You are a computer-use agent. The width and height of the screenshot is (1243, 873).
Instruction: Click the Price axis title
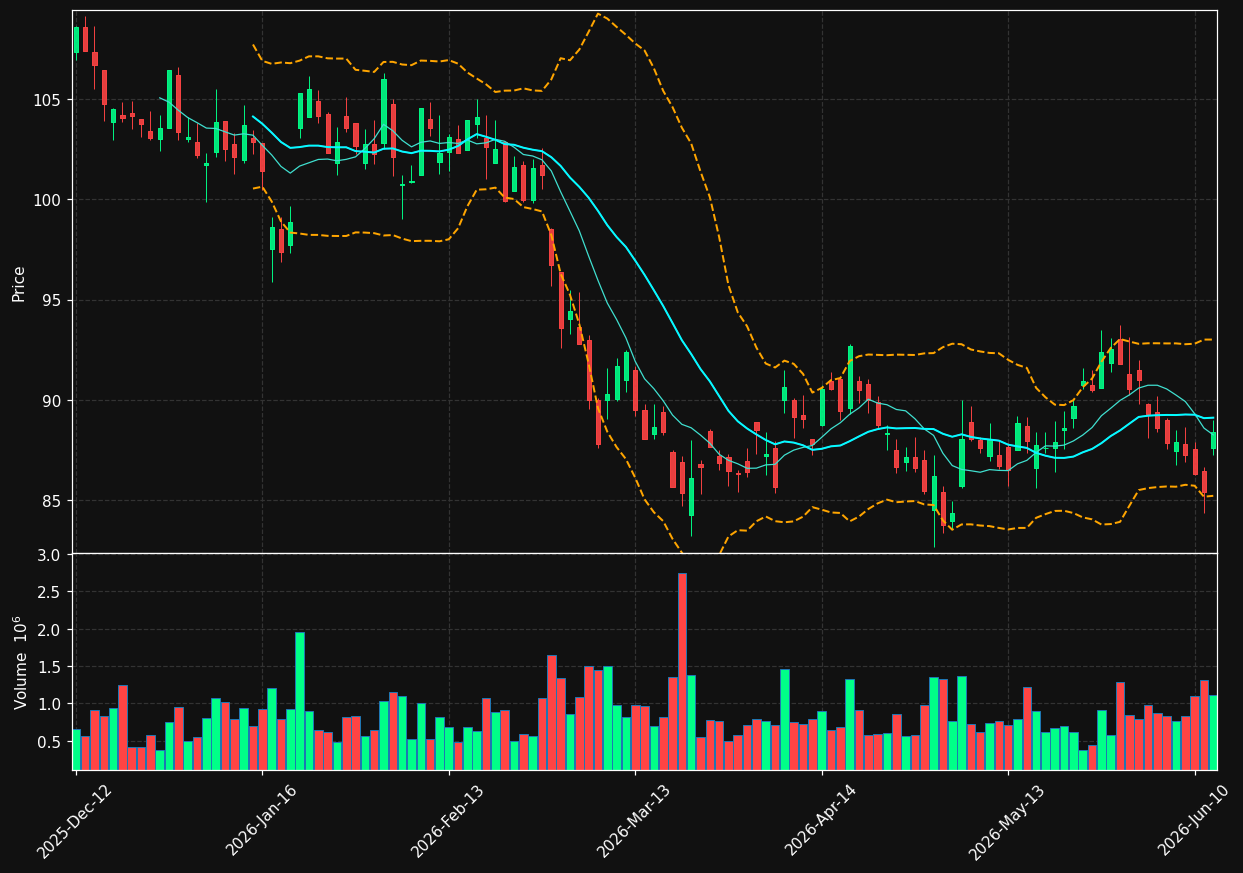[x=19, y=283]
